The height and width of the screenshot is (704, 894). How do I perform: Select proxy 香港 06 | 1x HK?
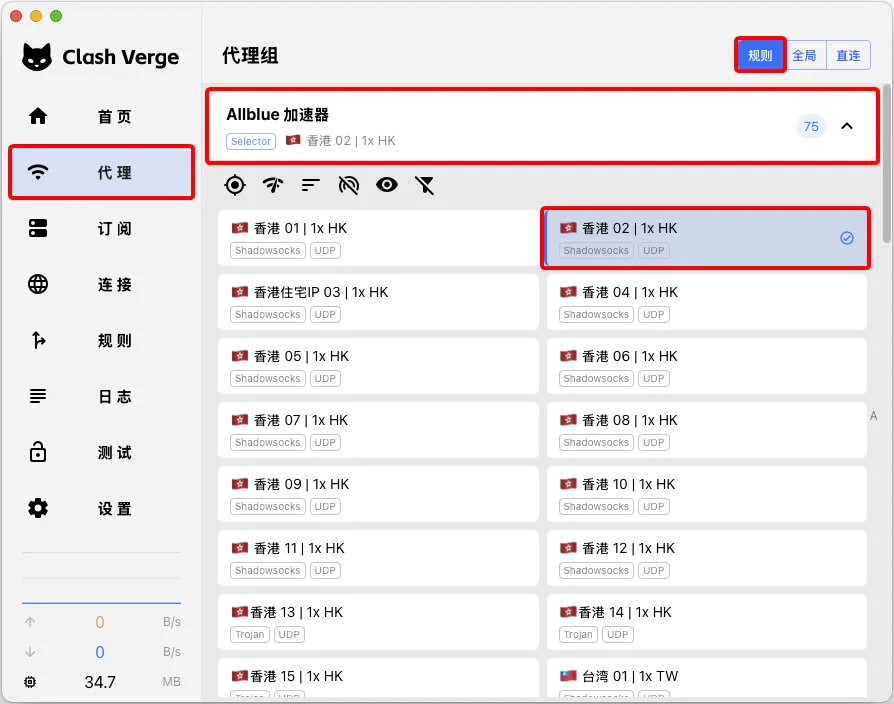tap(707, 366)
